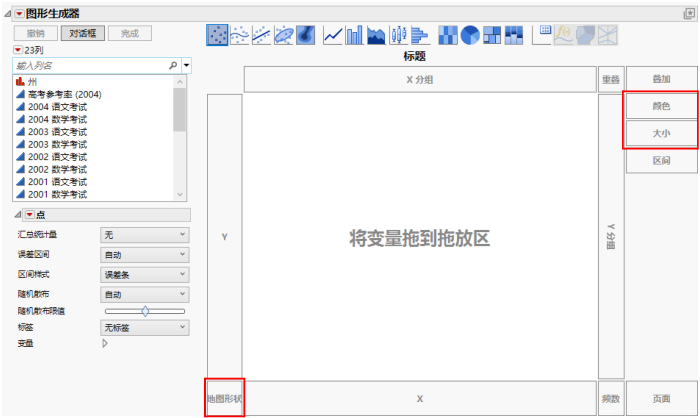
Task: Select the Mosaic element icon
Action: coord(513,35)
